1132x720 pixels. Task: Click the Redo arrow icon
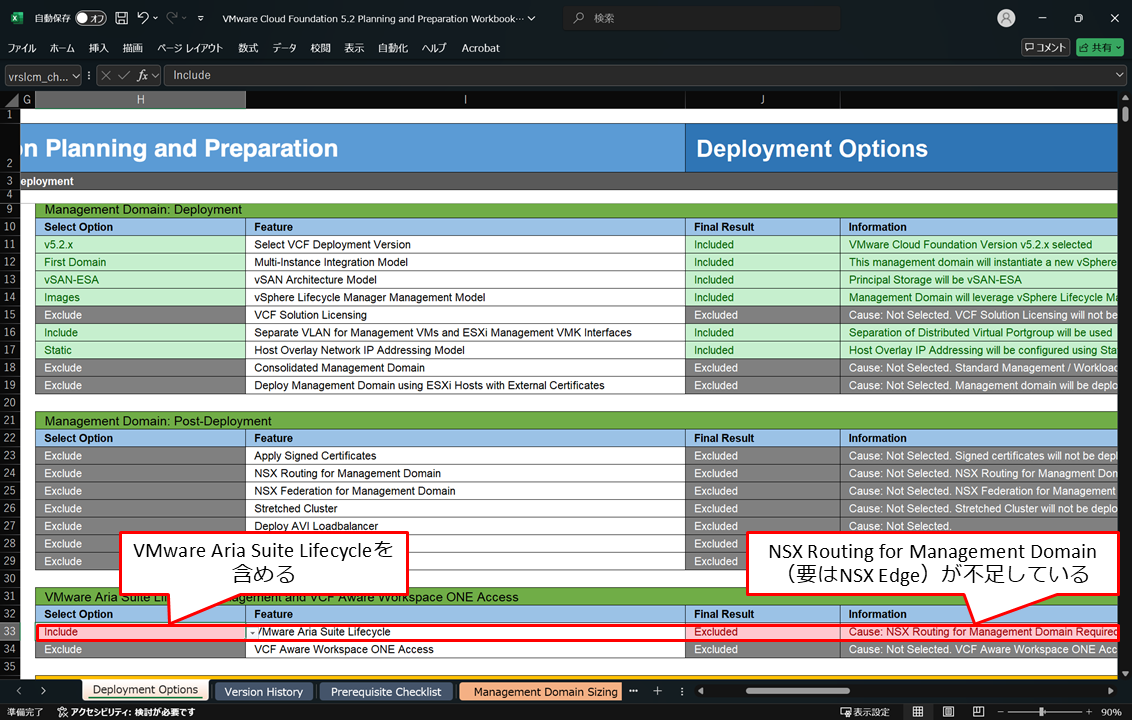coord(172,18)
